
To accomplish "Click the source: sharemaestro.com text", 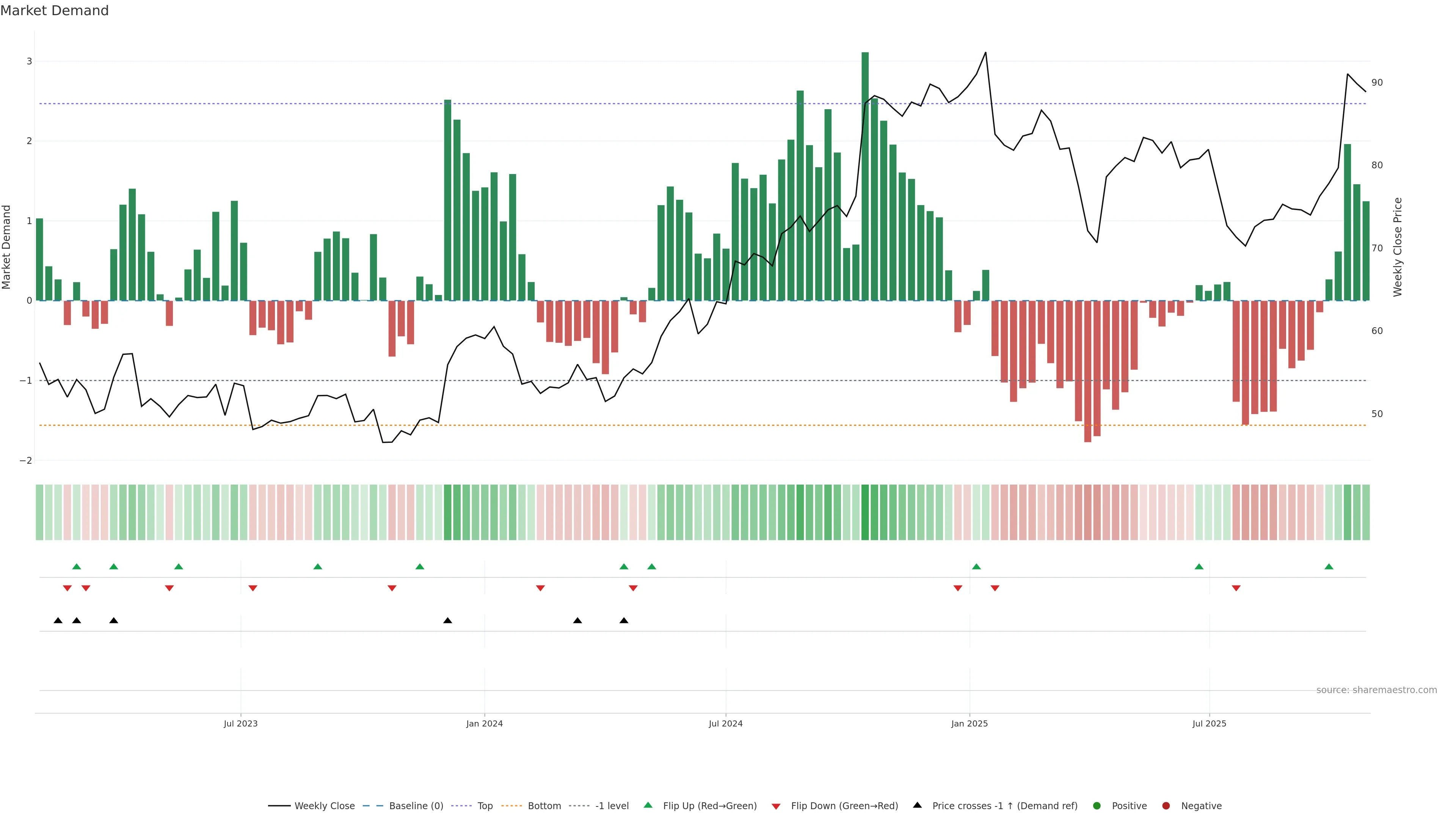I will click(1376, 690).
